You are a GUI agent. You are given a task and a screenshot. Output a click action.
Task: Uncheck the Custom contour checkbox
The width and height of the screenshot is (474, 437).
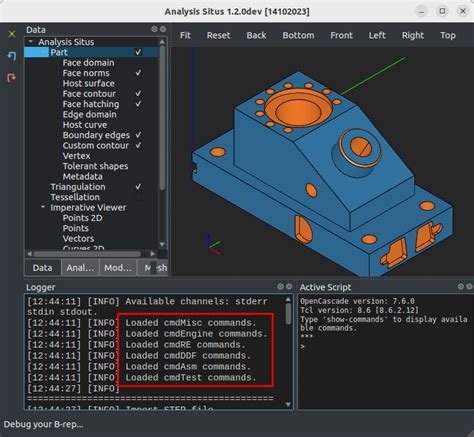138,145
